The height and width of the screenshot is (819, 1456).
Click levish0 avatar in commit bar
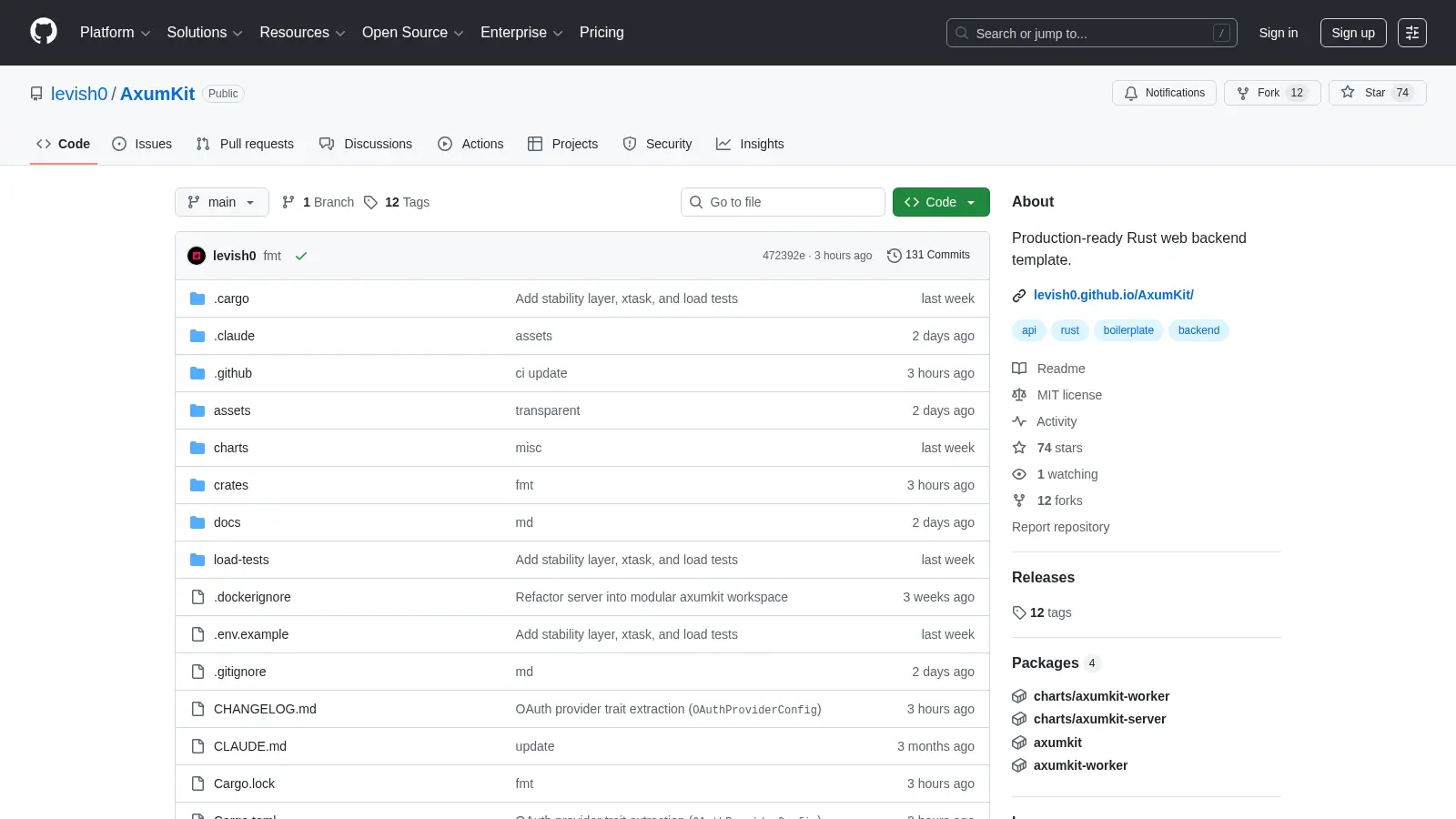(197, 256)
